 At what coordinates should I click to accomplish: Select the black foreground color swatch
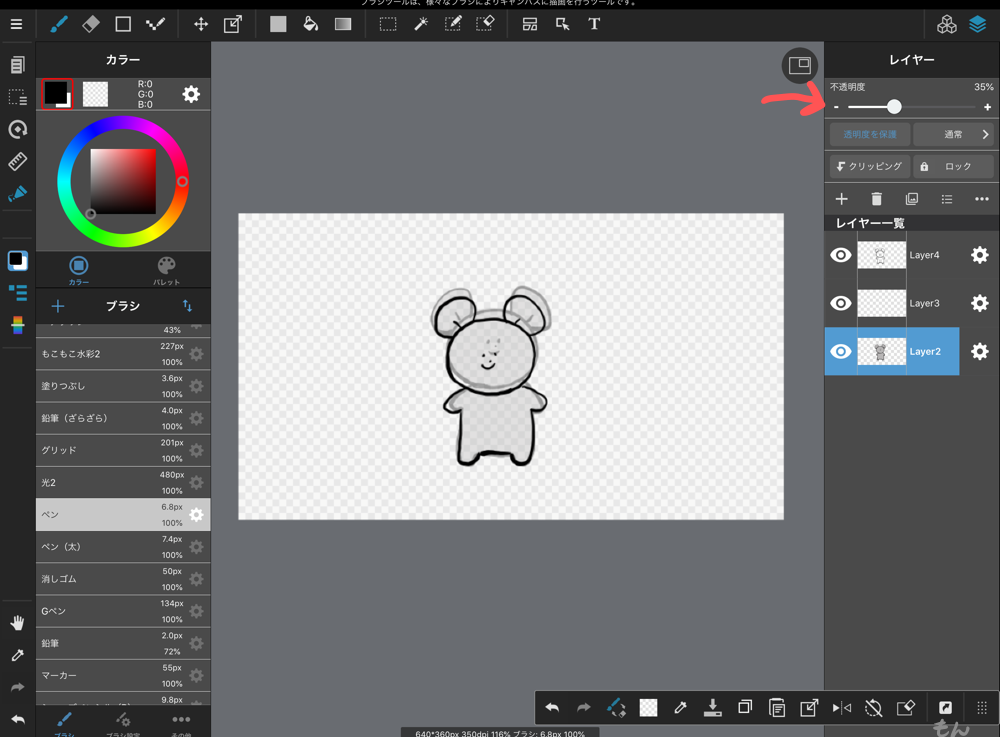coord(57,94)
